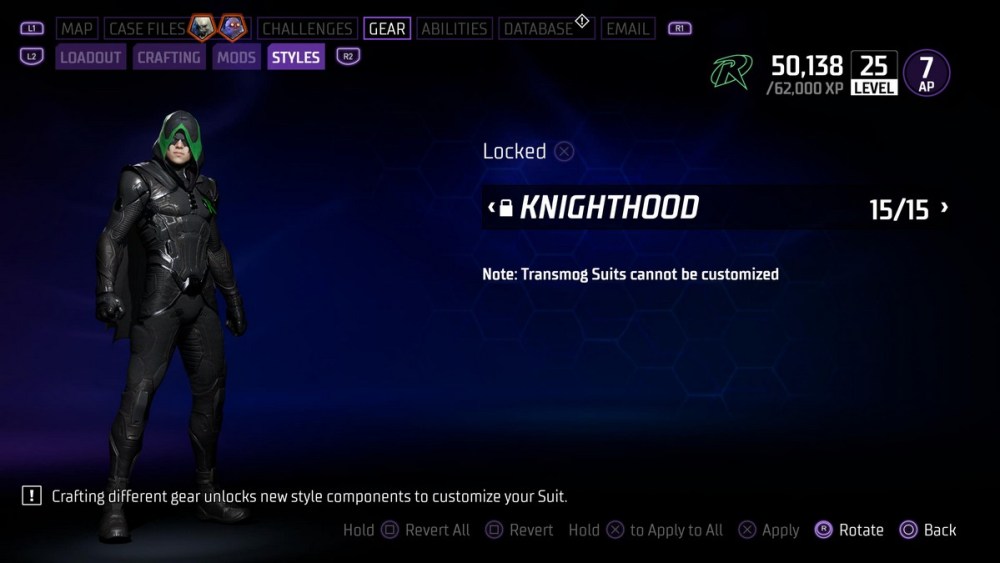Click the R2 trigger icon
1000x563 pixels.
coord(348,57)
